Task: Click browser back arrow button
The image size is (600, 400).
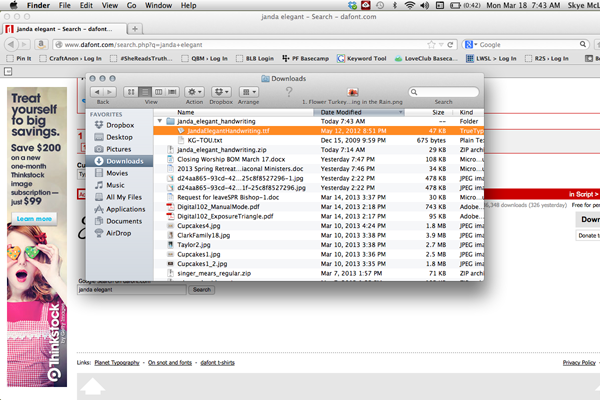Action: [11, 44]
